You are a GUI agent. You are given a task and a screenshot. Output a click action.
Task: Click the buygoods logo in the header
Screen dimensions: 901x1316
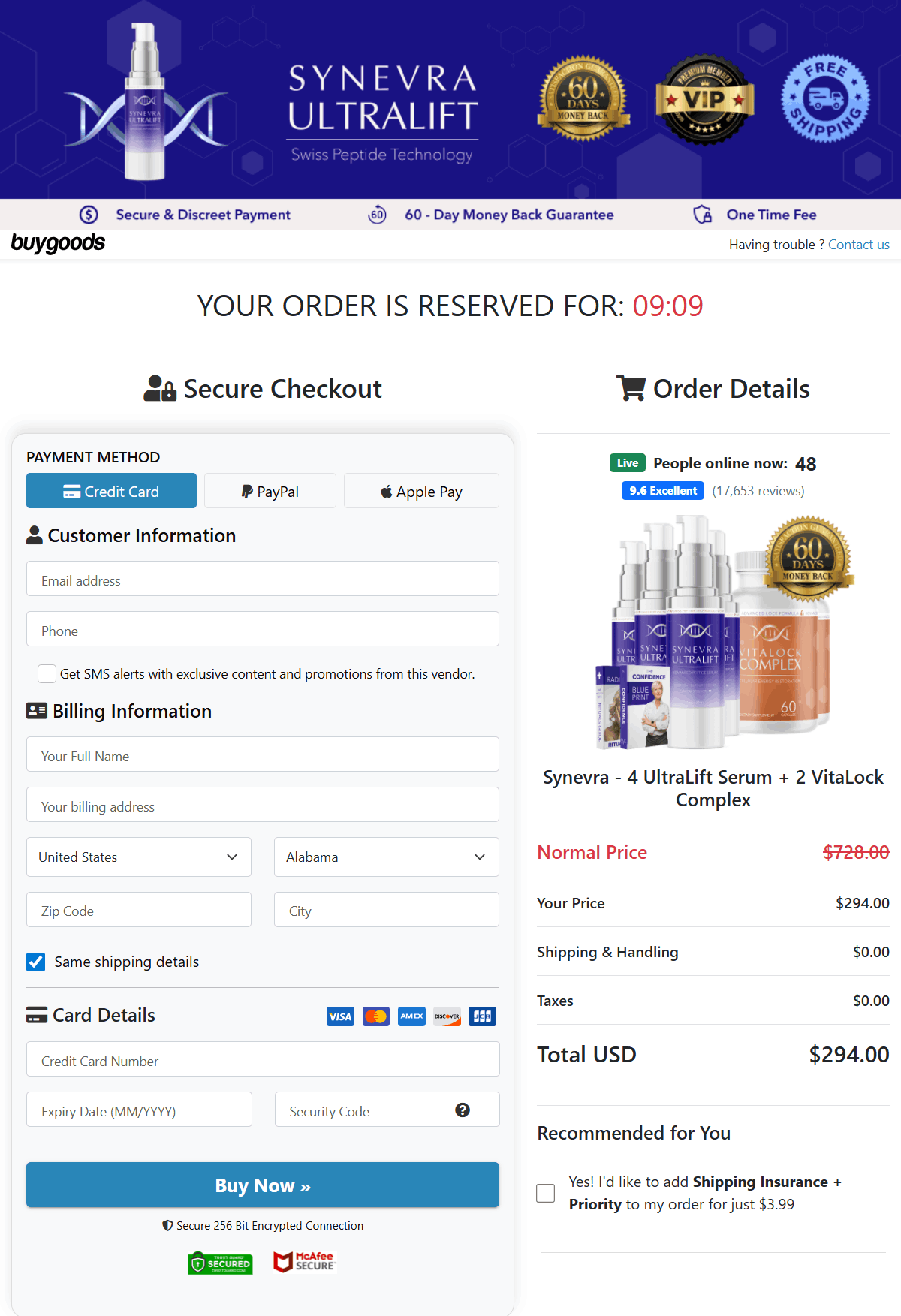[x=59, y=243]
